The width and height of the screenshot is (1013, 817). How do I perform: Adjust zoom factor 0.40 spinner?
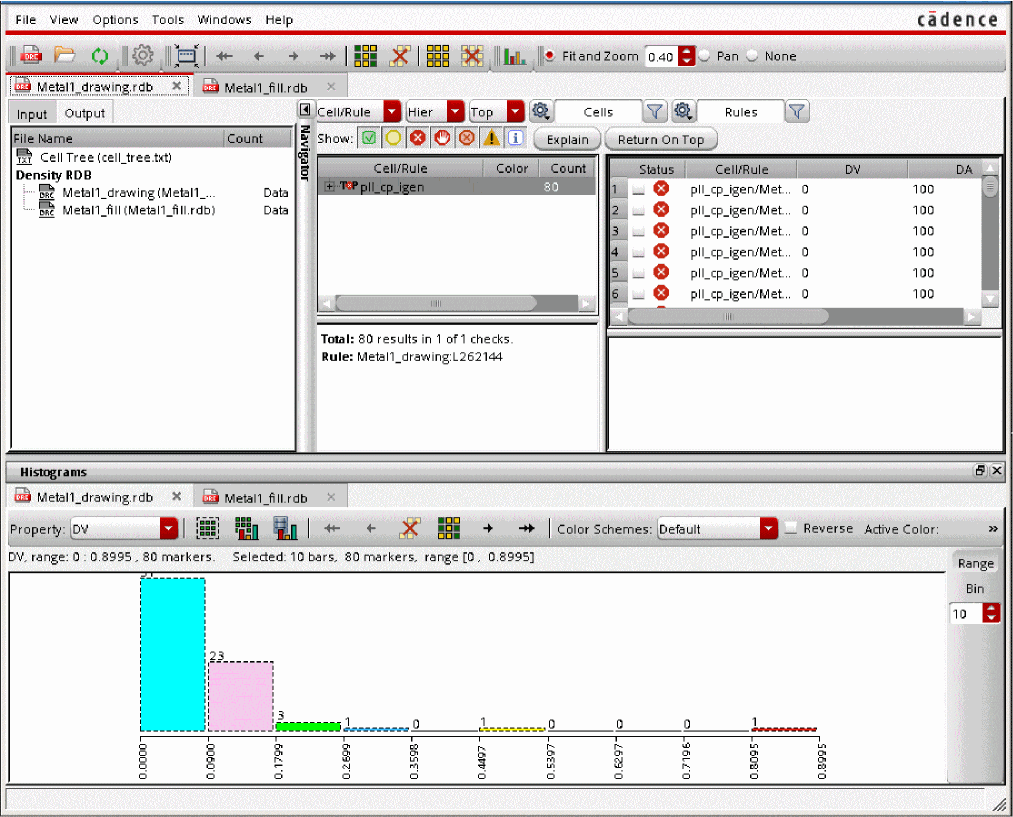pos(687,56)
